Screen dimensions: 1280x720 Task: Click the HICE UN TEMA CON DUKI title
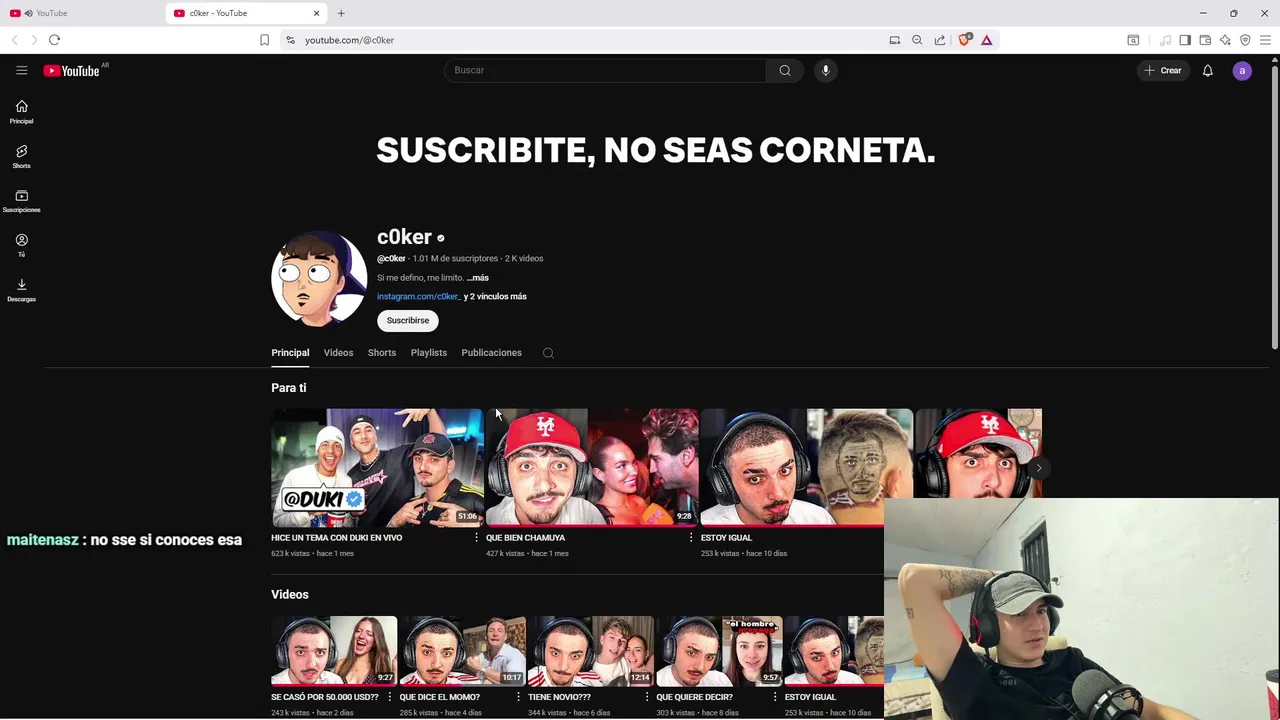tap(337, 538)
